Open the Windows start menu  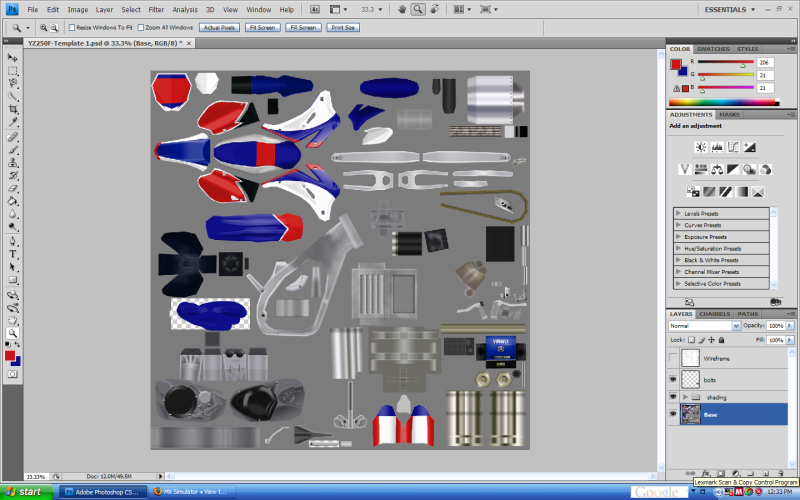click(27, 492)
